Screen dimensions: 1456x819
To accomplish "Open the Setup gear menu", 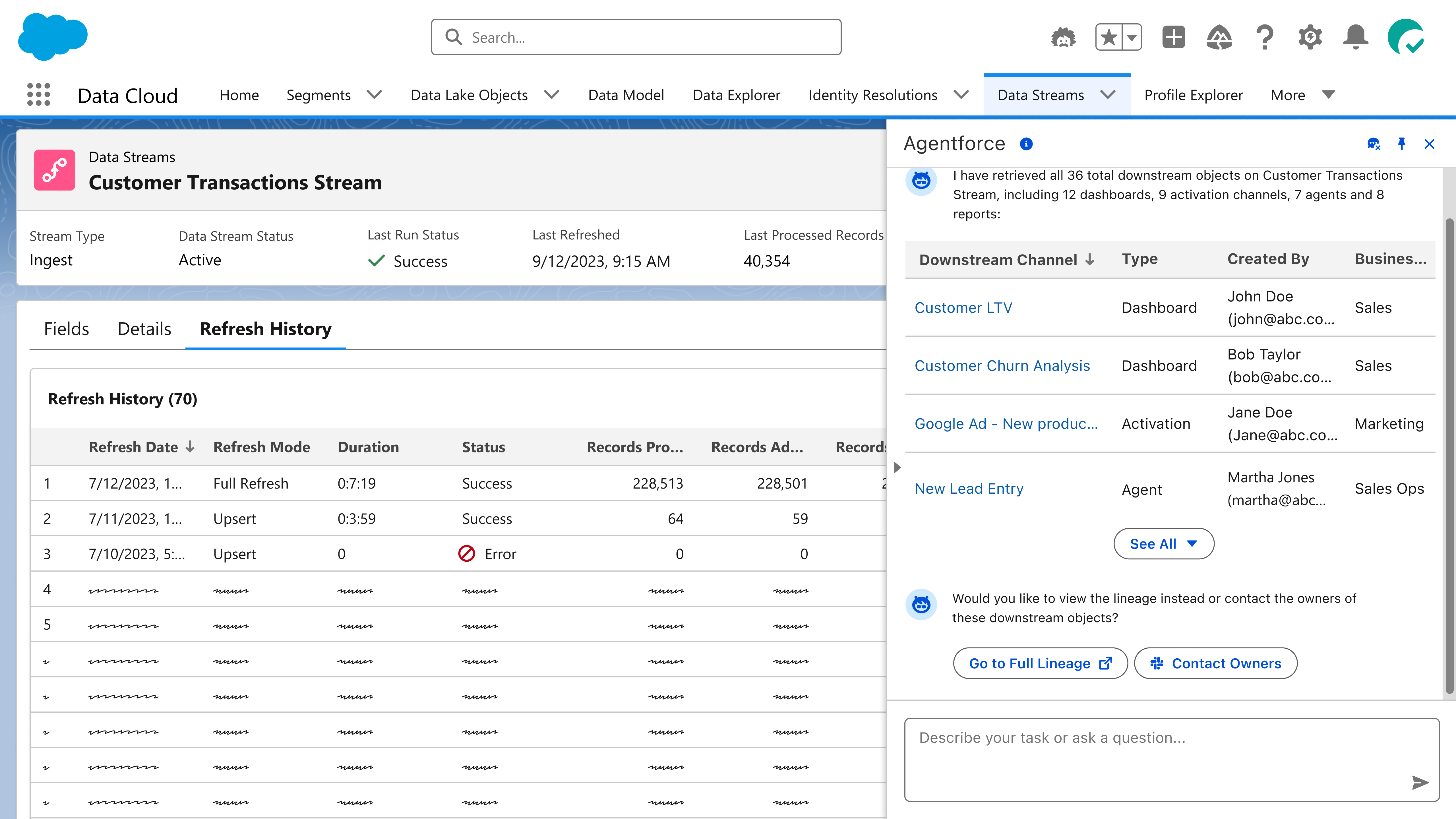I will 1310,37.
